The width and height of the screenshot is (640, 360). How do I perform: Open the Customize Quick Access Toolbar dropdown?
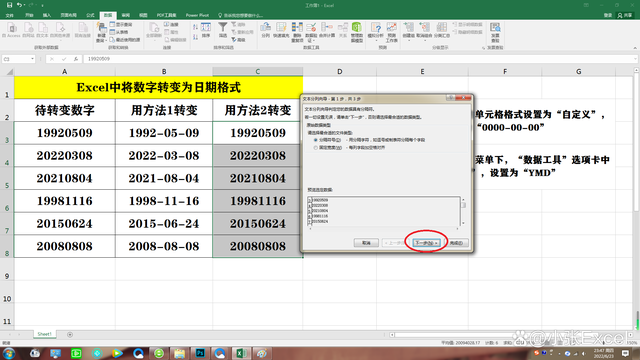pos(42,5)
